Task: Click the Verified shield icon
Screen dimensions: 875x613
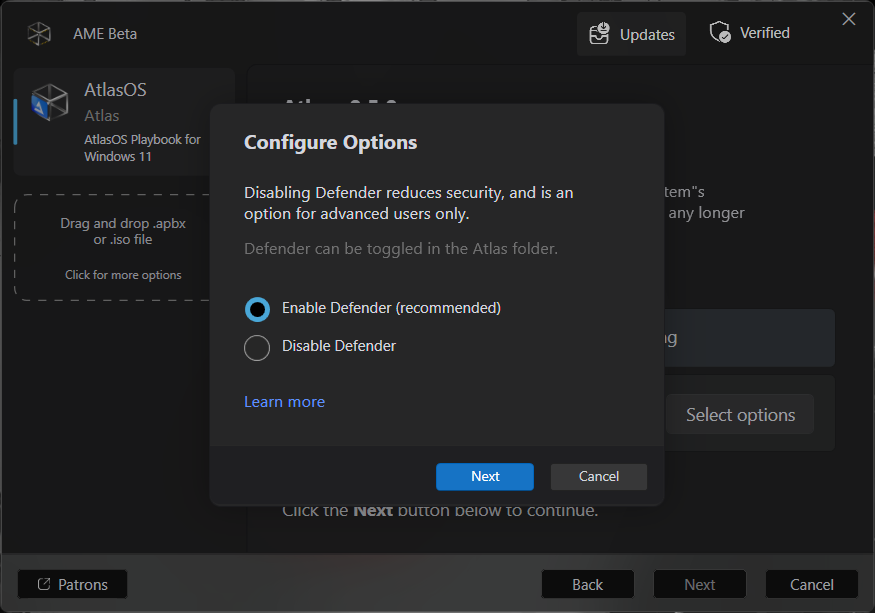Action: [x=720, y=32]
